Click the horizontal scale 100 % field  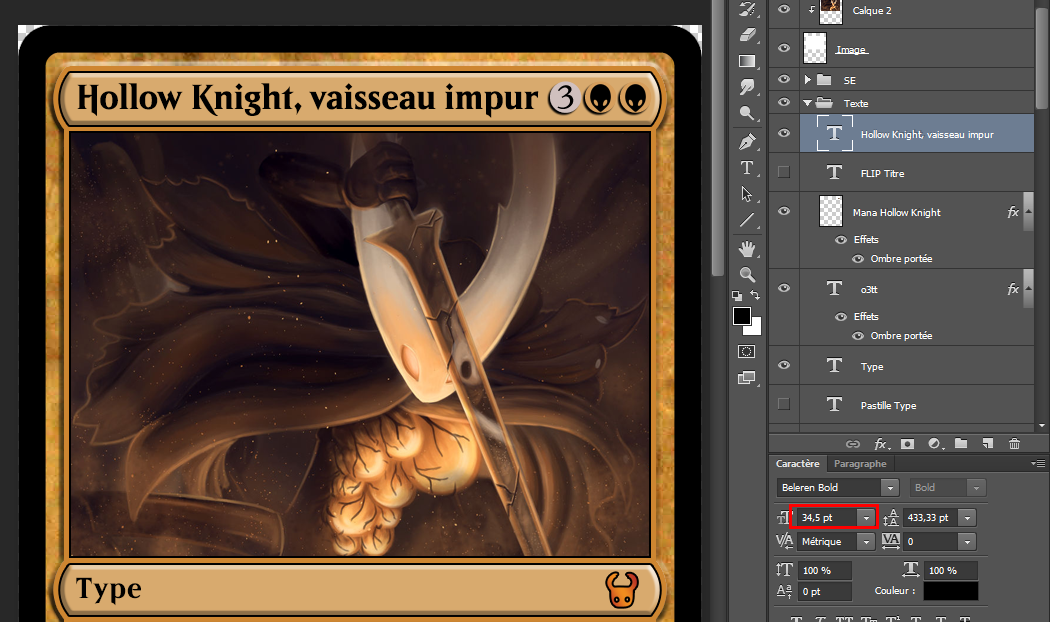point(951,570)
